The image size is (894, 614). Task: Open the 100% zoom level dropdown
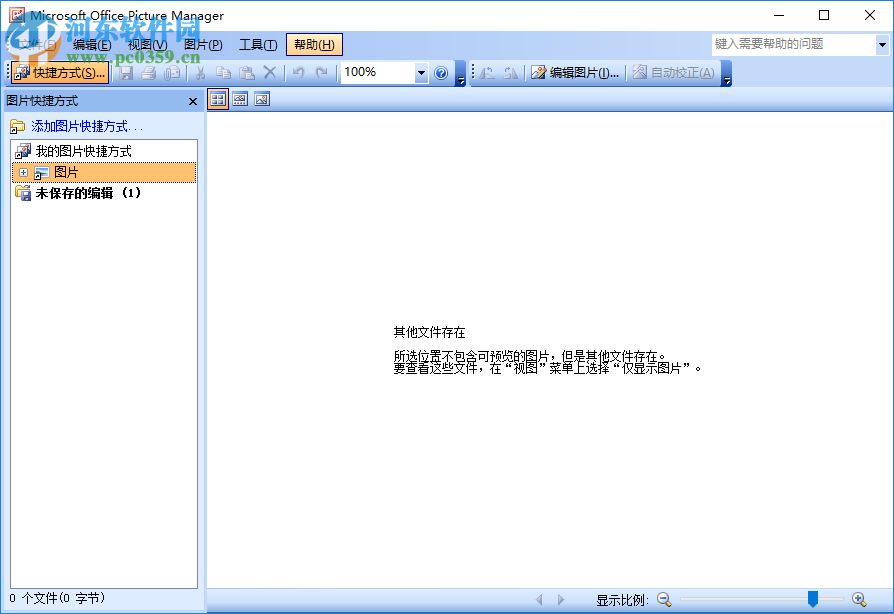[420, 72]
